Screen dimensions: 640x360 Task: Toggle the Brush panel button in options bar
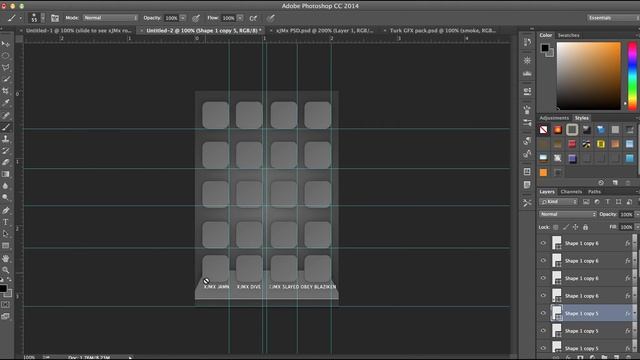[55, 18]
